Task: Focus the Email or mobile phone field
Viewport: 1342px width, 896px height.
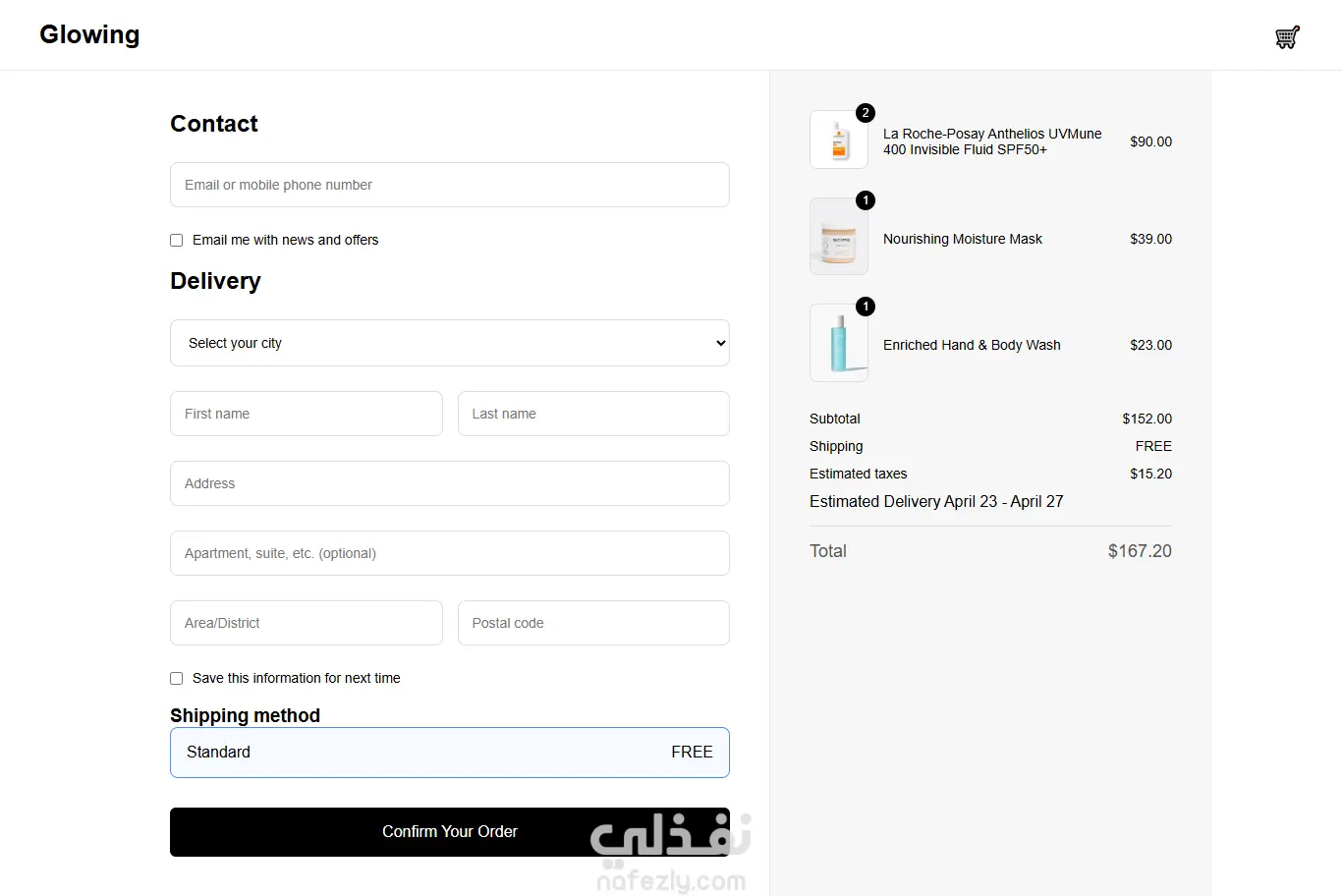Action: 450,185
